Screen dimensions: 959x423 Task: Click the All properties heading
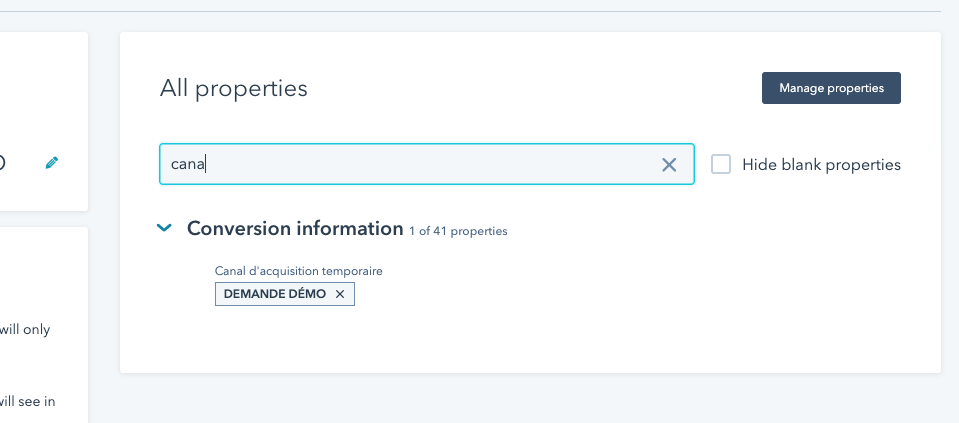tap(233, 88)
